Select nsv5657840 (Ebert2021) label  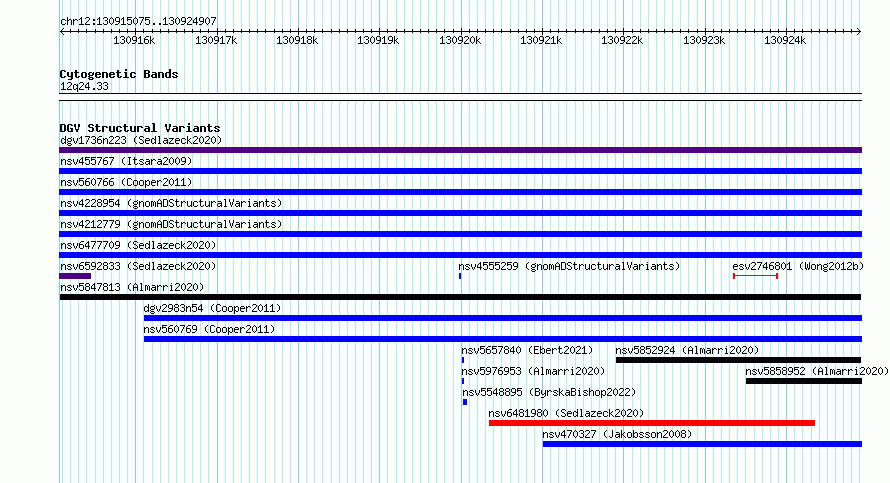[x=527, y=350]
